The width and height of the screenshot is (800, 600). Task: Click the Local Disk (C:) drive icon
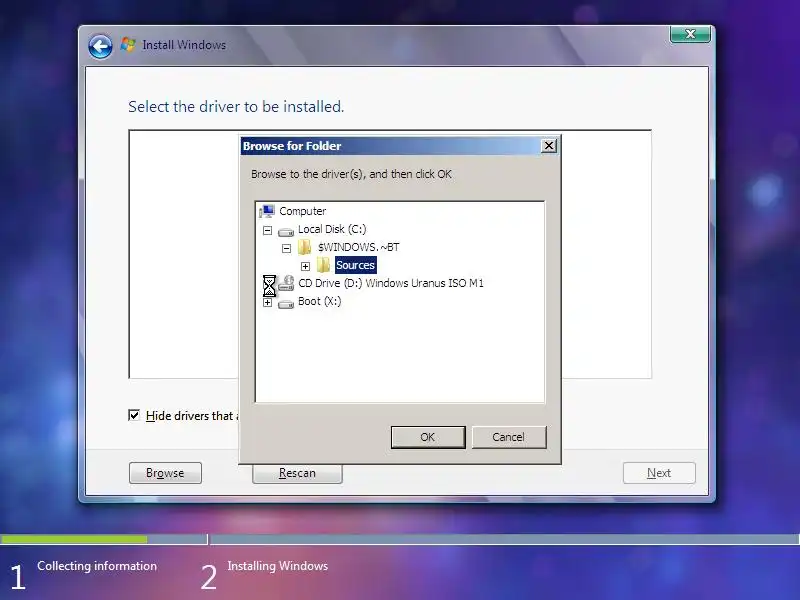point(286,231)
